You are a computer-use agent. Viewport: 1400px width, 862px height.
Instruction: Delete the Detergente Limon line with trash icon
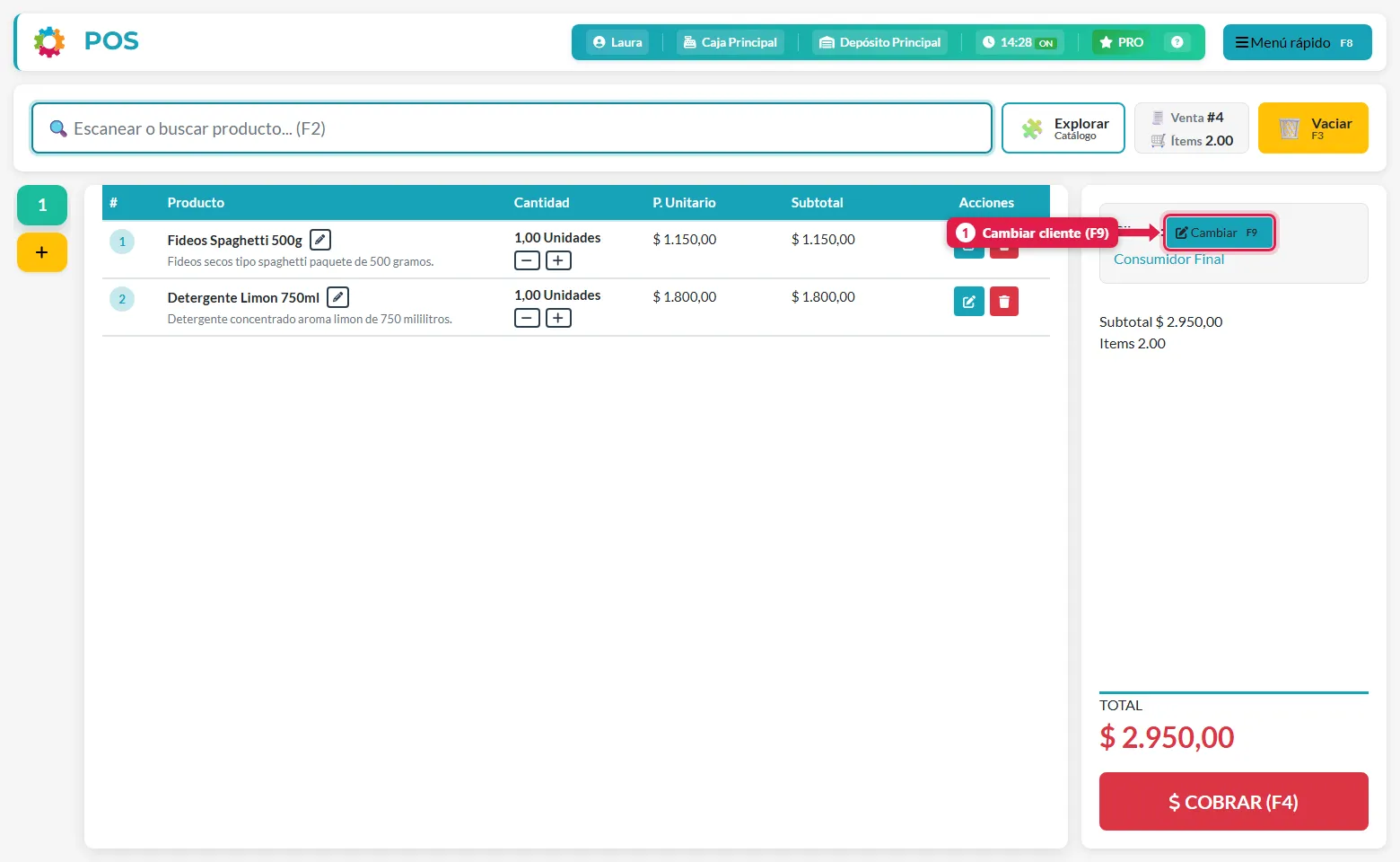coord(1004,302)
